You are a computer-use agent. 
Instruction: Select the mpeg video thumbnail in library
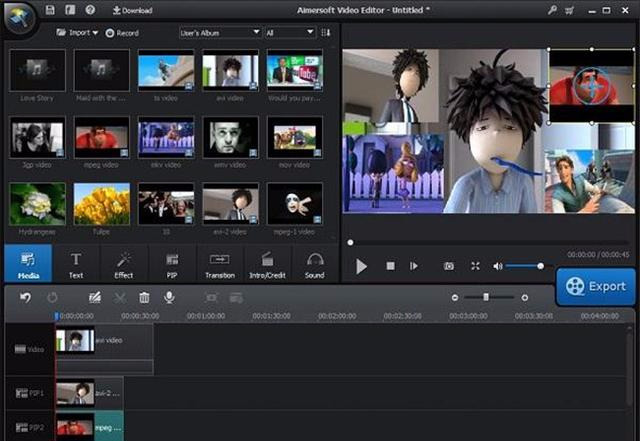click(x=102, y=138)
